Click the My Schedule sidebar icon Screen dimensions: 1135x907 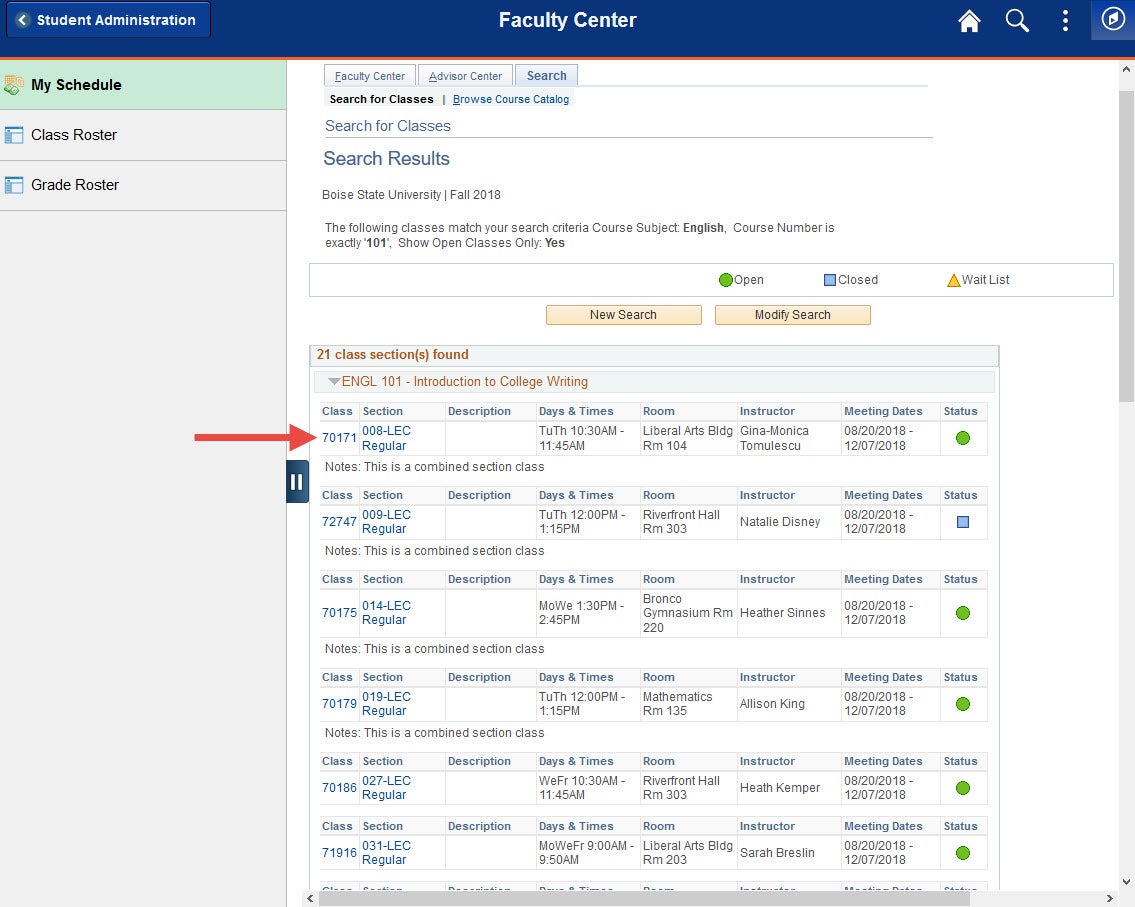click(14, 85)
